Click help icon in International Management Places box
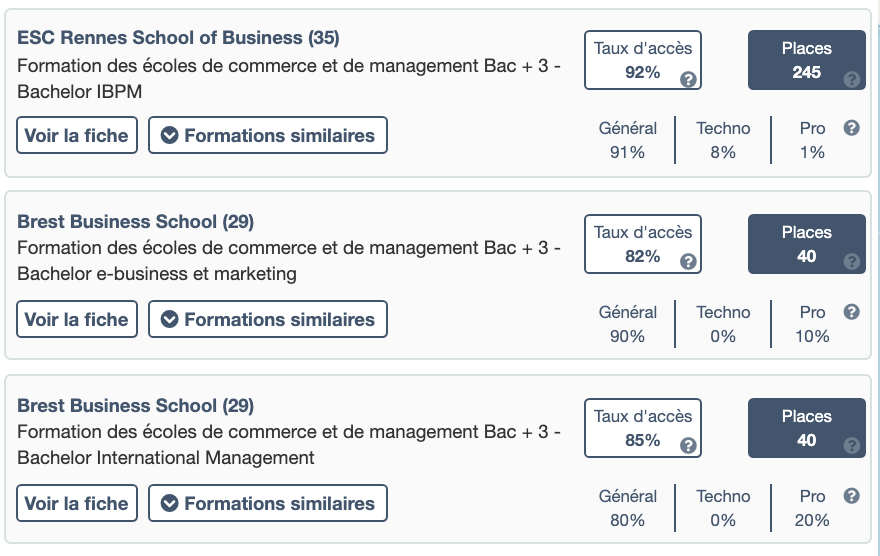This screenshot has width=880, height=556. (852, 446)
